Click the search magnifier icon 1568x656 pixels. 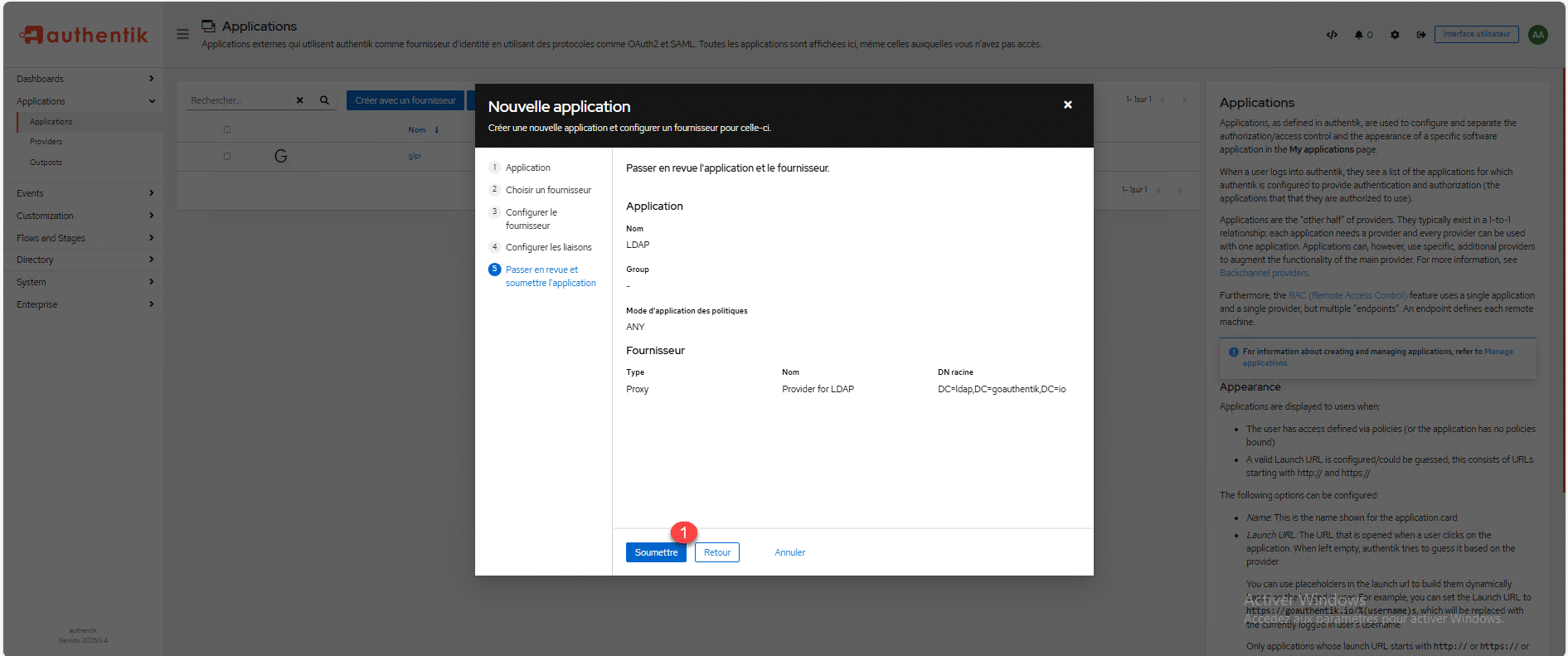click(x=324, y=100)
